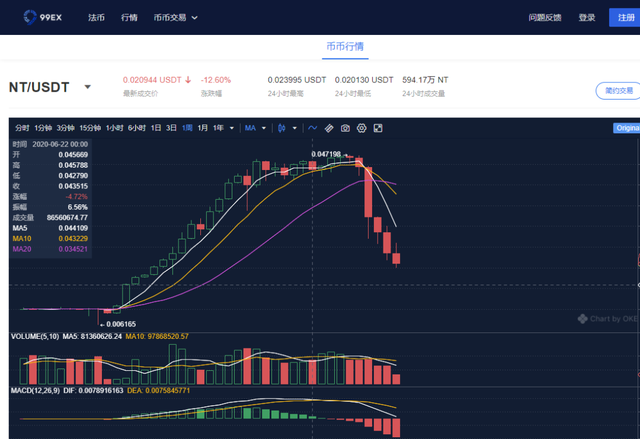Expand the NT/USDT pair selector arrow
The width and height of the screenshot is (640, 439).
click(x=88, y=87)
